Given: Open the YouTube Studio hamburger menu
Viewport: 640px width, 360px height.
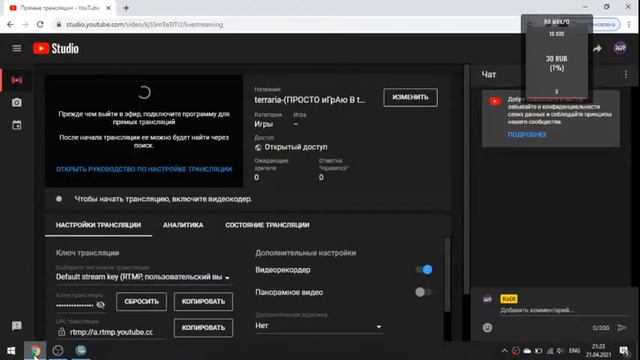Looking at the screenshot, I should pos(16,49).
